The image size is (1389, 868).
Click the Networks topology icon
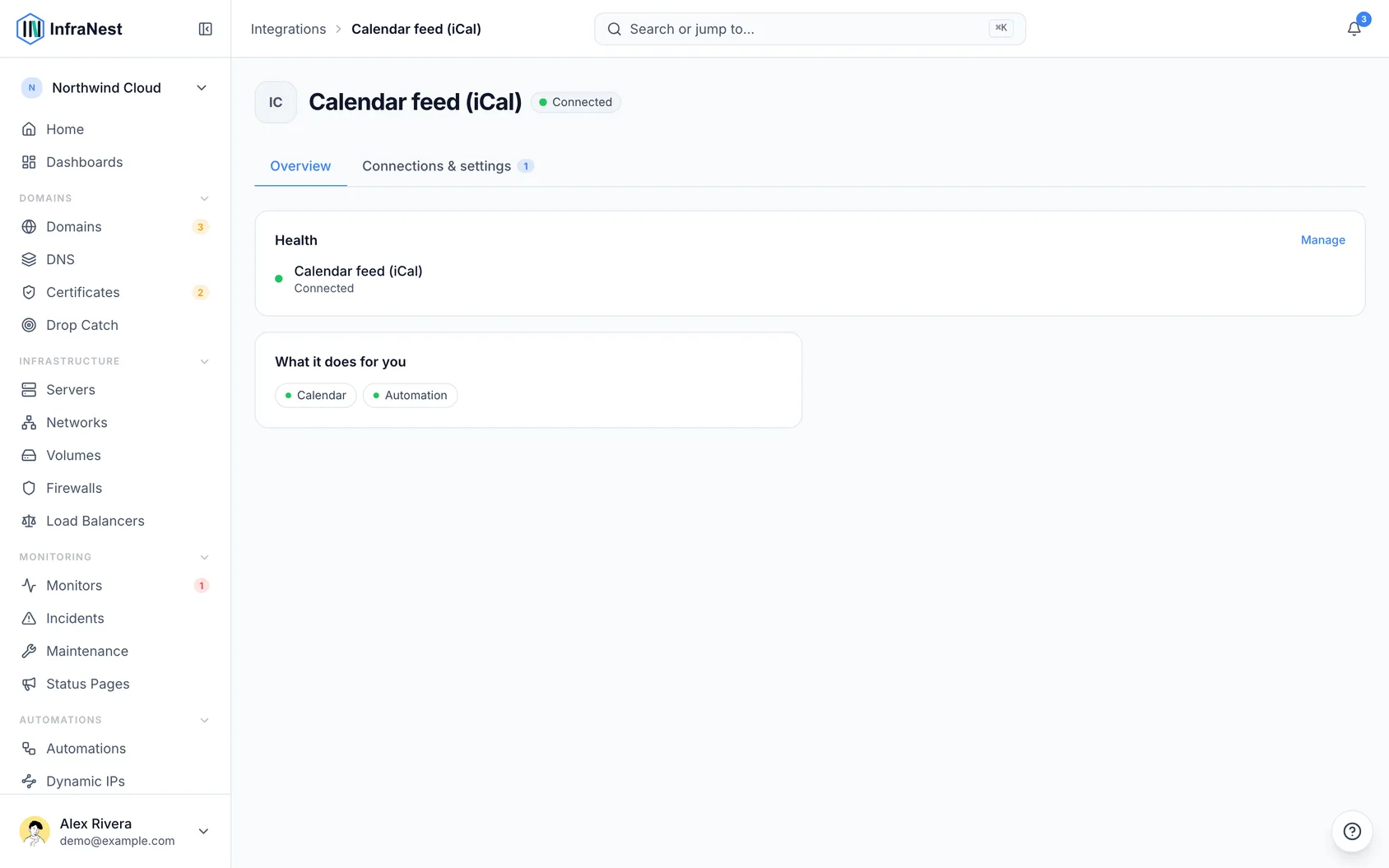(x=29, y=422)
